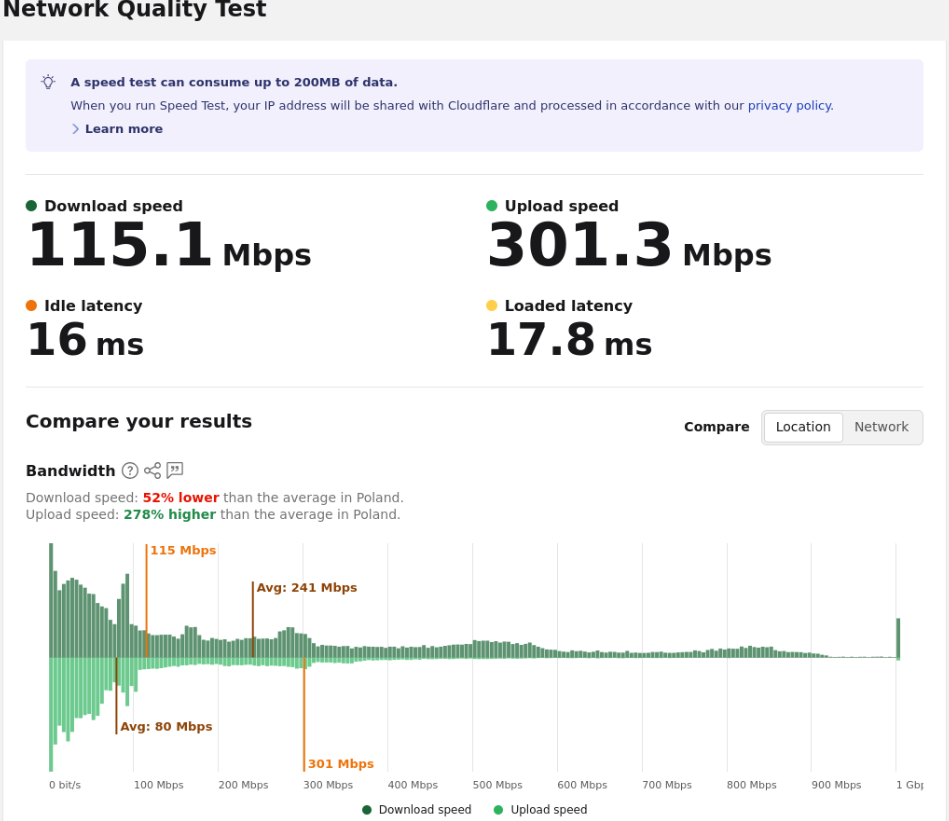Click the Bandwidth share icon
Screen dimensions: 949x821
pos(153,470)
